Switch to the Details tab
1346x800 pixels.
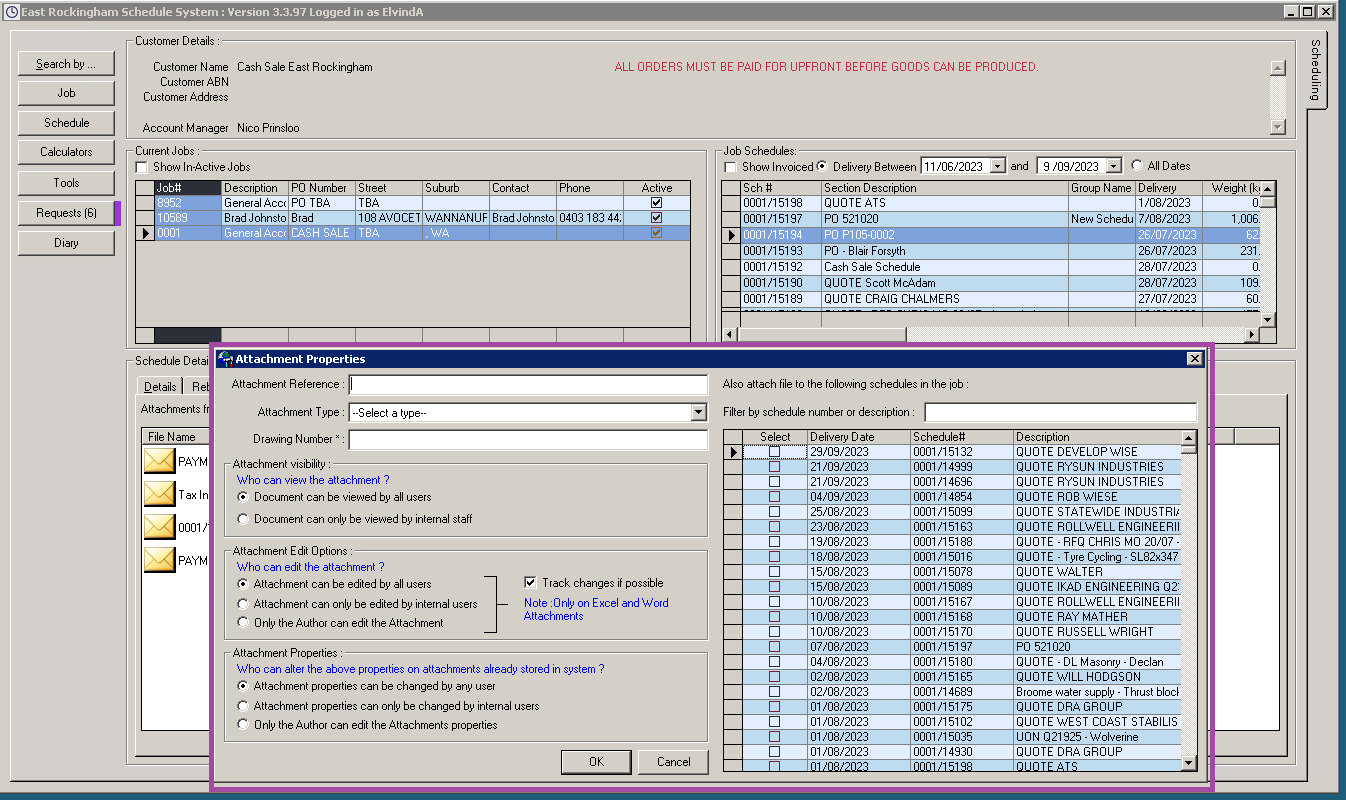160,386
